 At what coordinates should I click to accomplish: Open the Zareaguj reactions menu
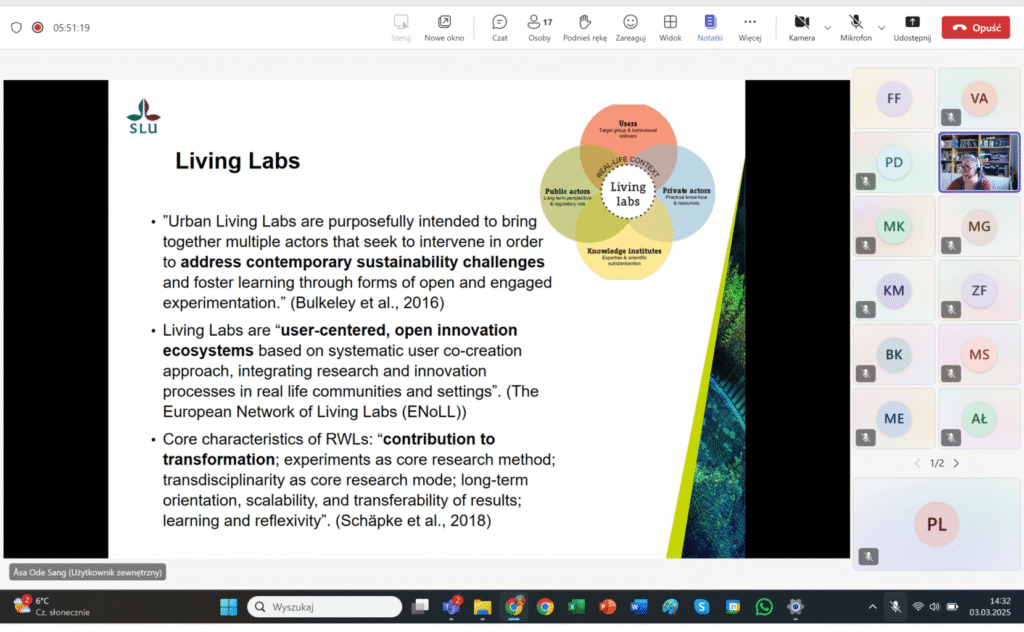(x=630, y=27)
